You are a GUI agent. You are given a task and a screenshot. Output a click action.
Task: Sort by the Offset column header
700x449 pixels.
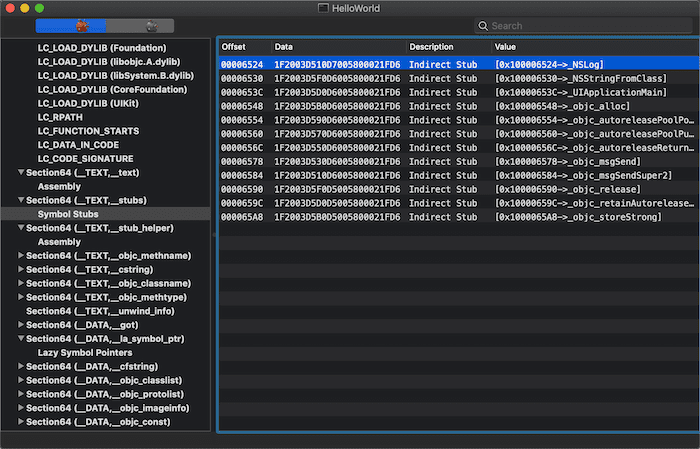point(245,47)
